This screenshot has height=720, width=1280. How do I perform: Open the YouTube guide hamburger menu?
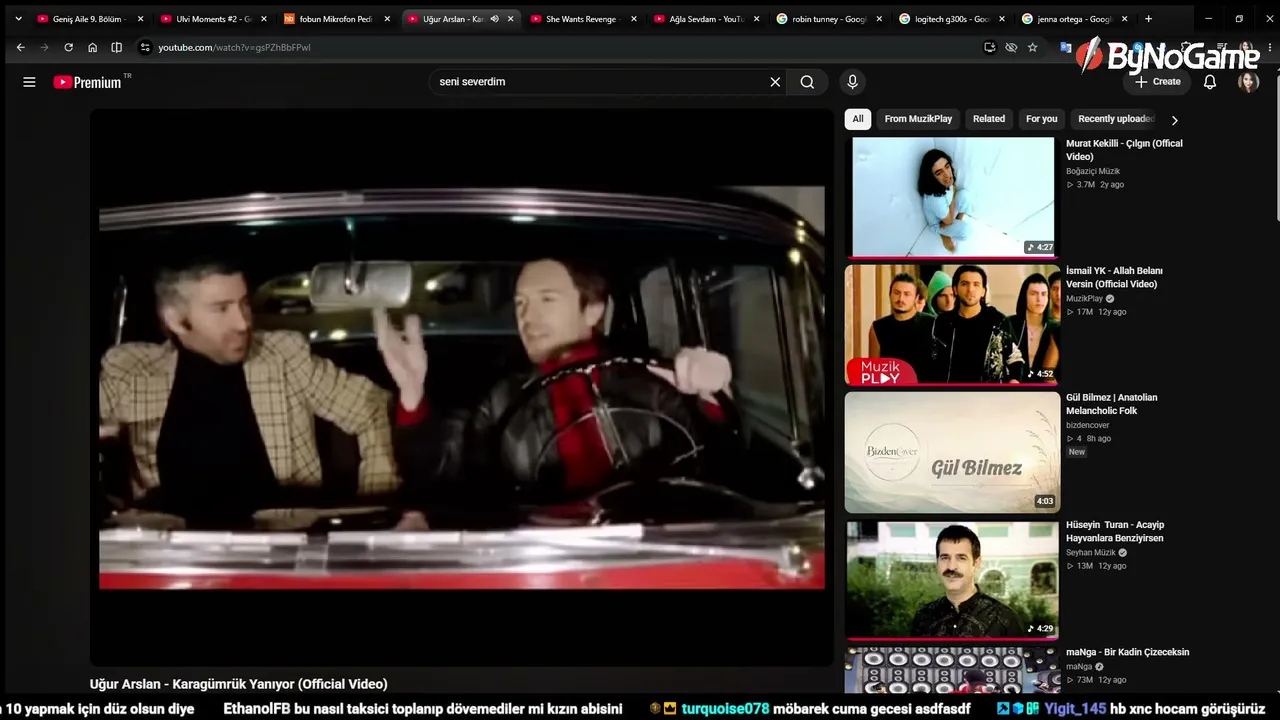click(x=29, y=82)
